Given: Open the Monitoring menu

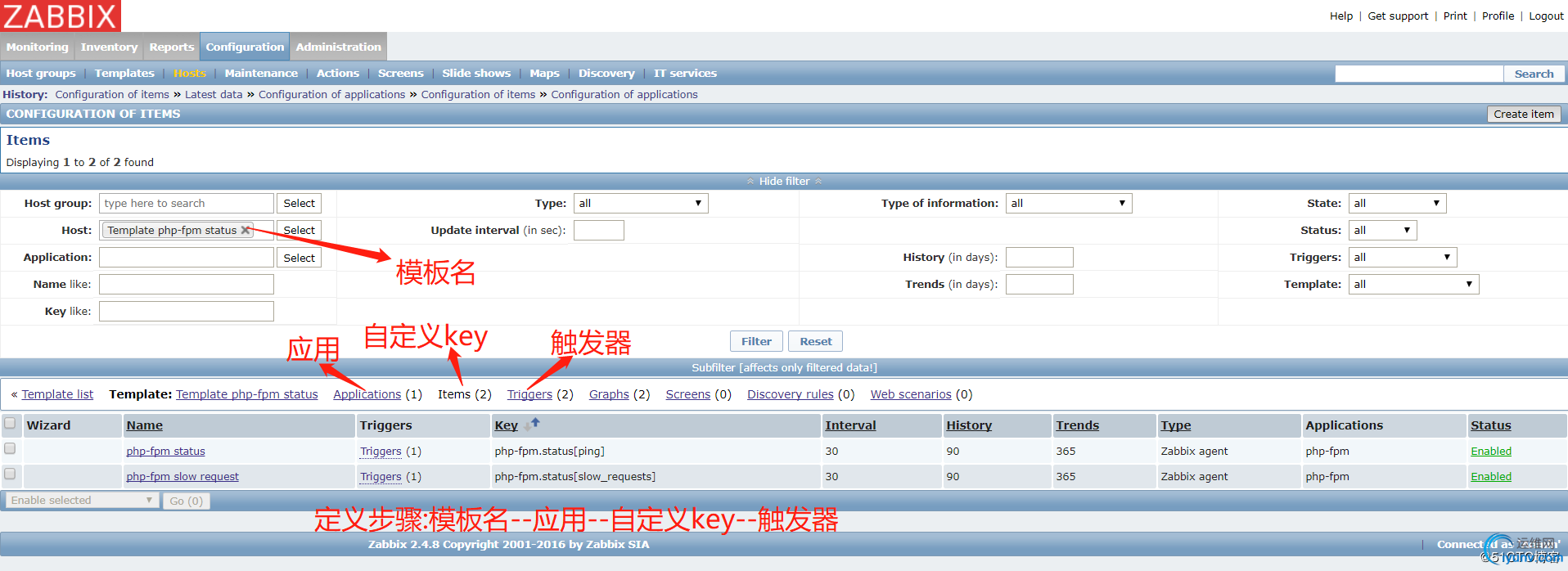Looking at the screenshot, I should [x=38, y=47].
